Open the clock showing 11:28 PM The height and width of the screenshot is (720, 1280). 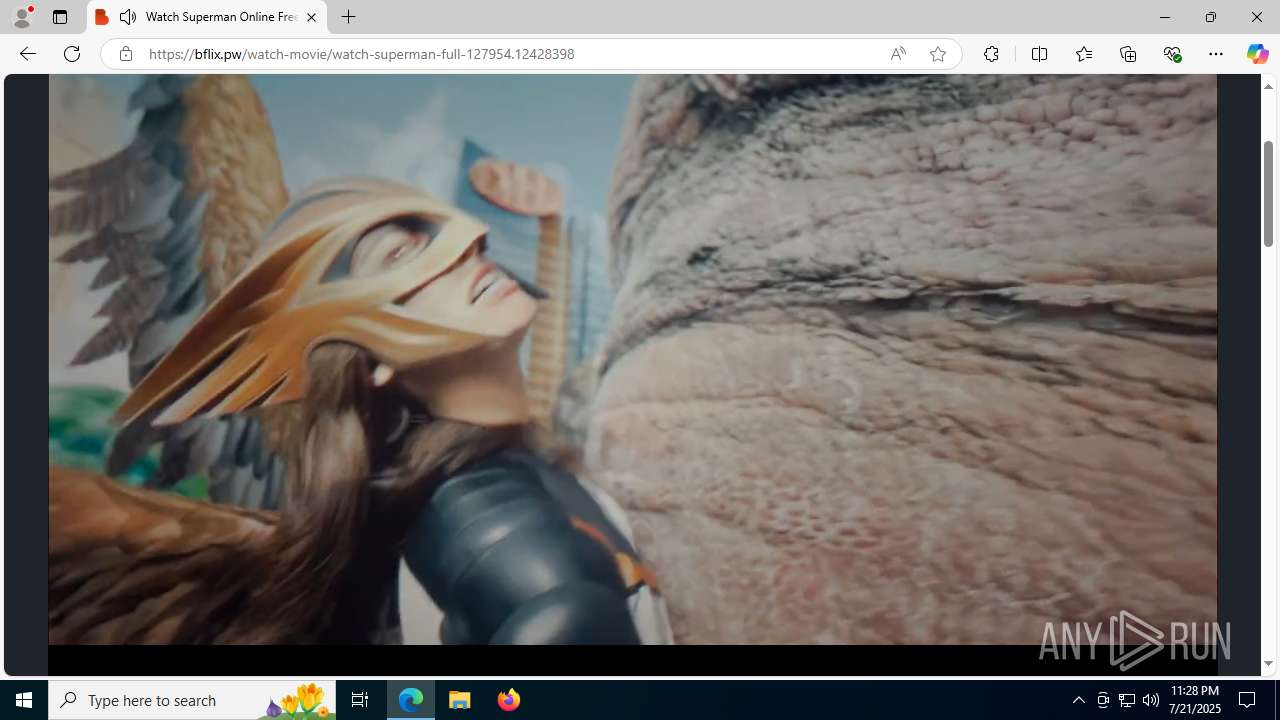(1195, 700)
